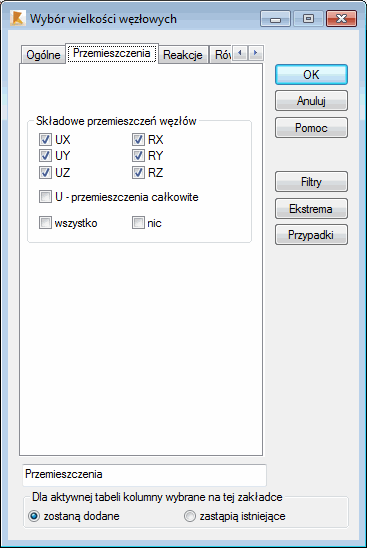Switch to the Ogólne tab
Screen dimensions: 367x548
[x=43, y=55]
